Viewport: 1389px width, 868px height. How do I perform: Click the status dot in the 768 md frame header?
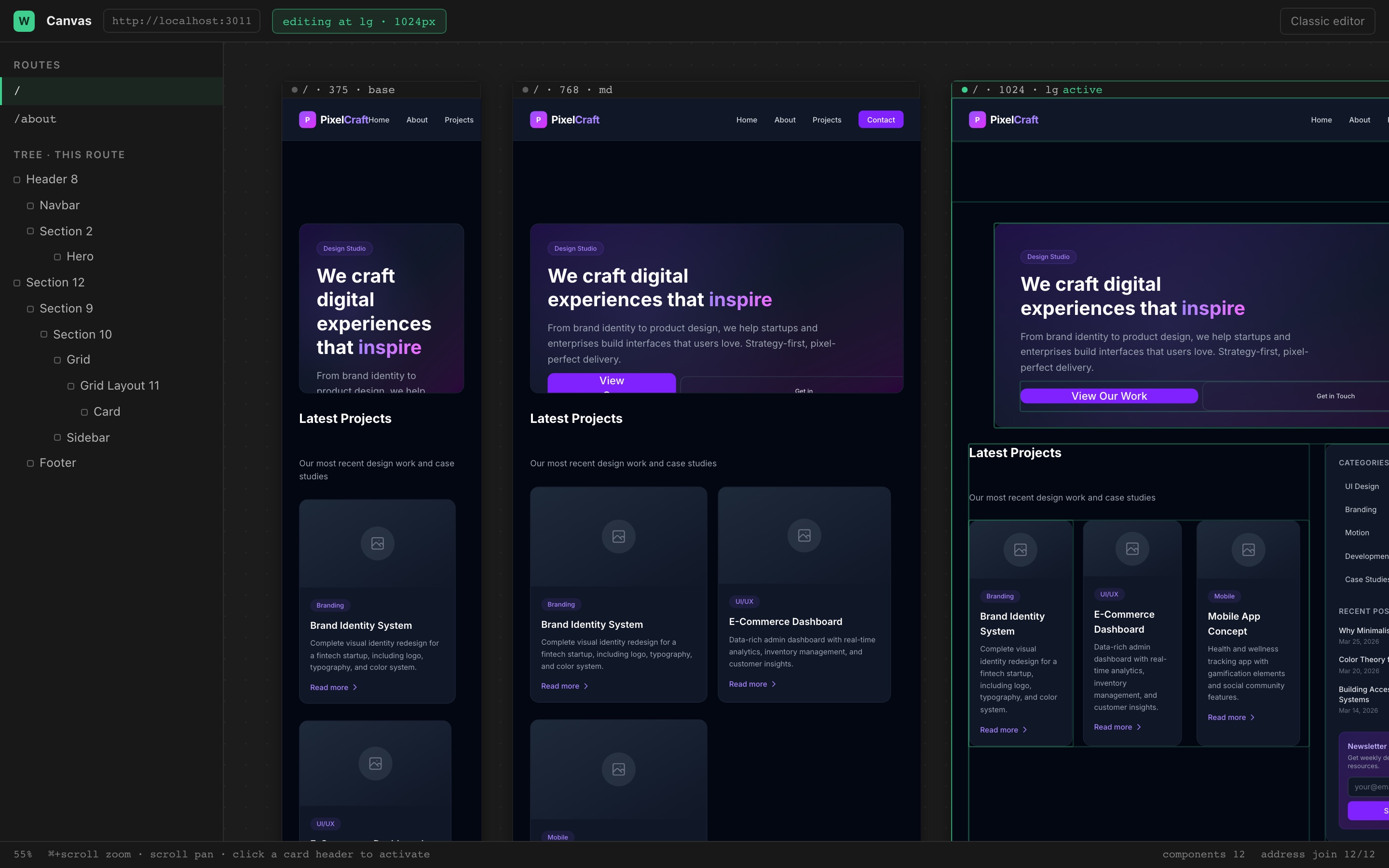525,90
